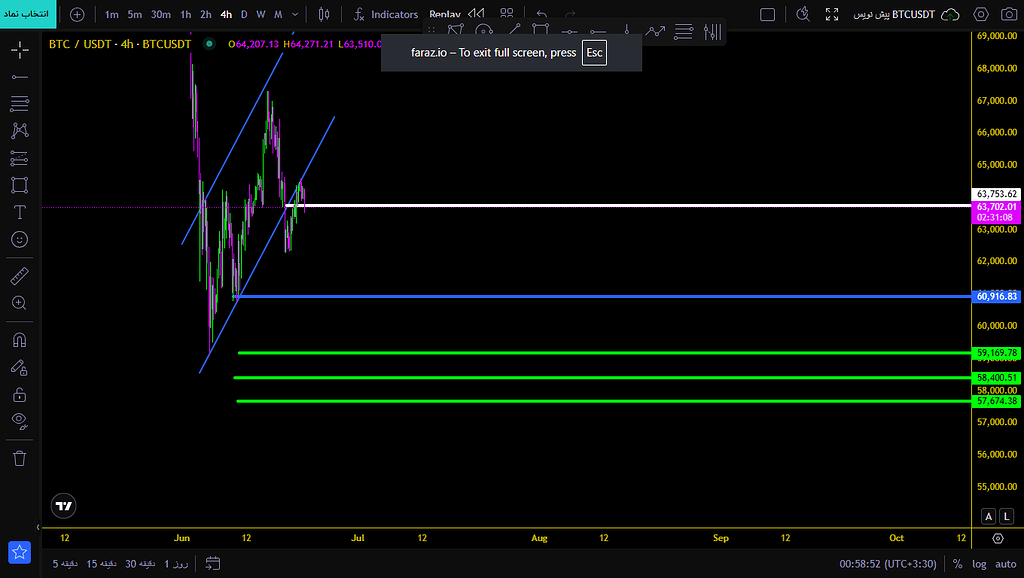Select the active 4h timeframe

tap(226, 14)
